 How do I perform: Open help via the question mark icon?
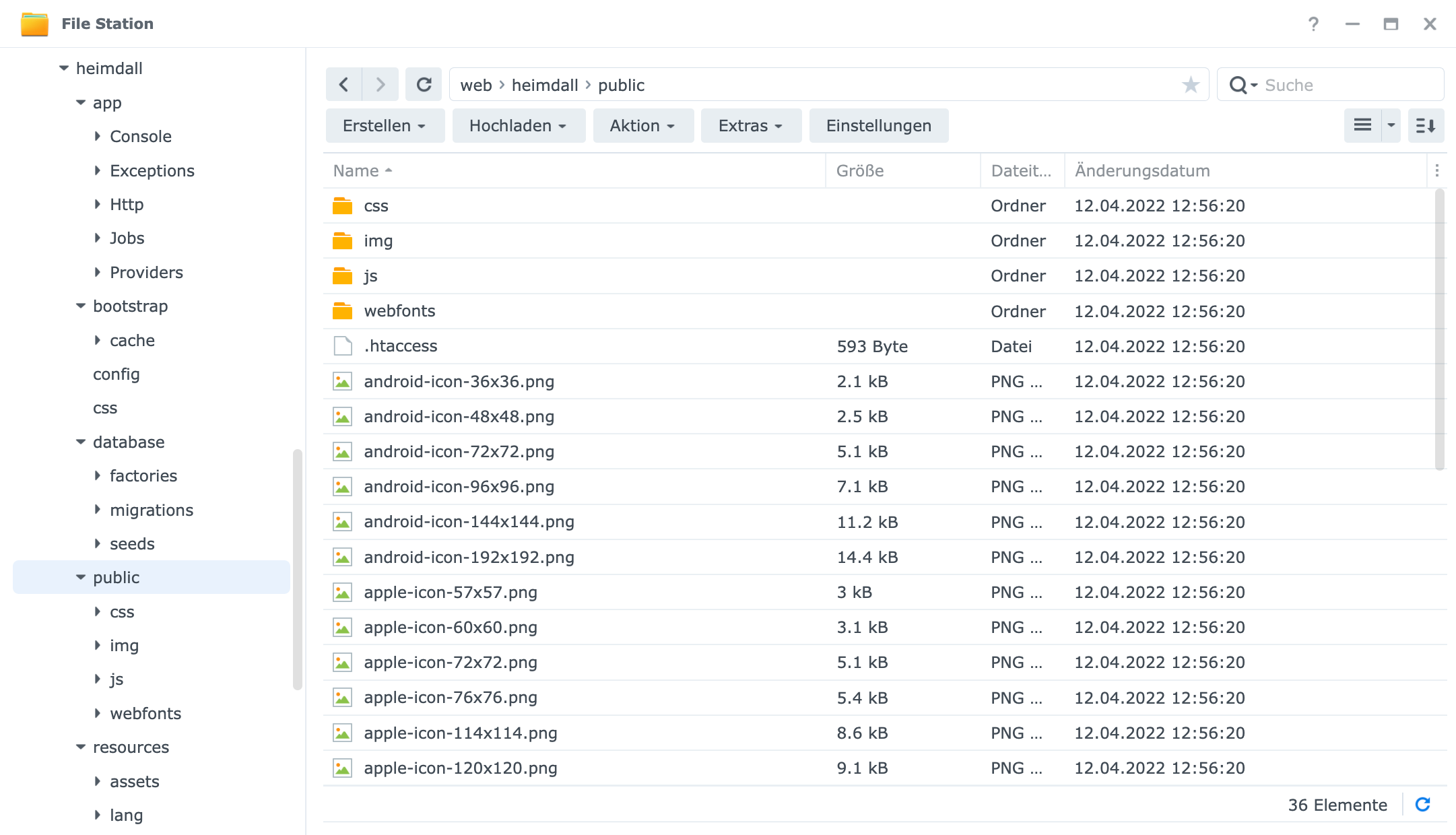[1314, 24]
